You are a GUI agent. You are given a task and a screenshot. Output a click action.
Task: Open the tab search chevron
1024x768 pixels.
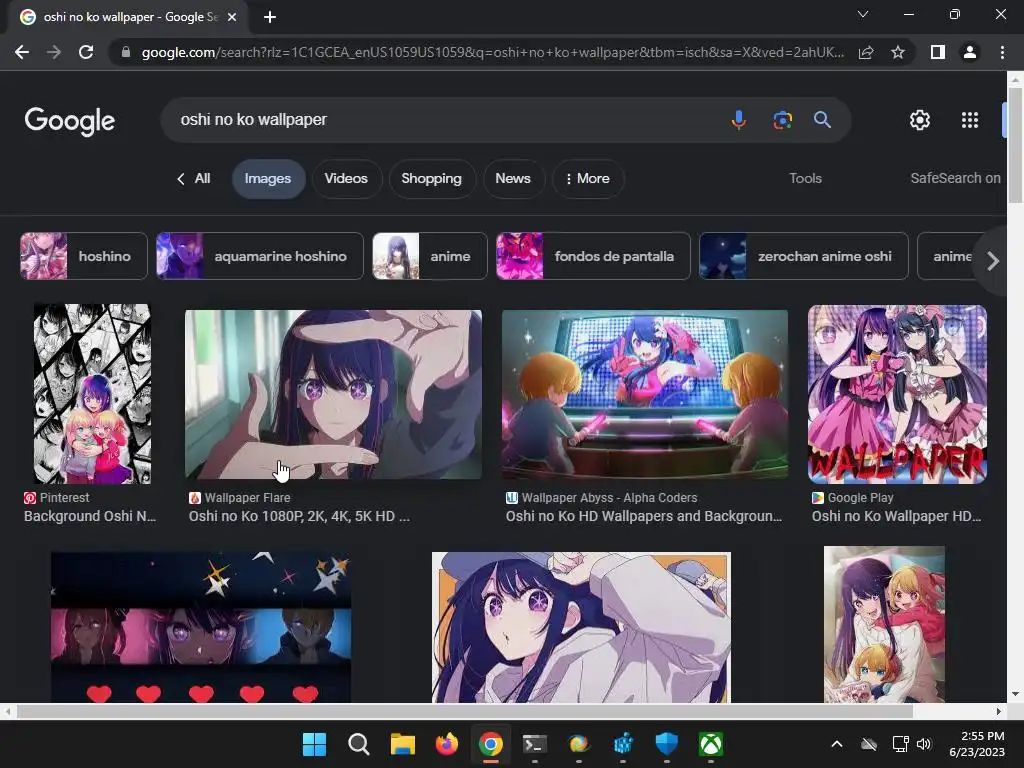point(863,14)
